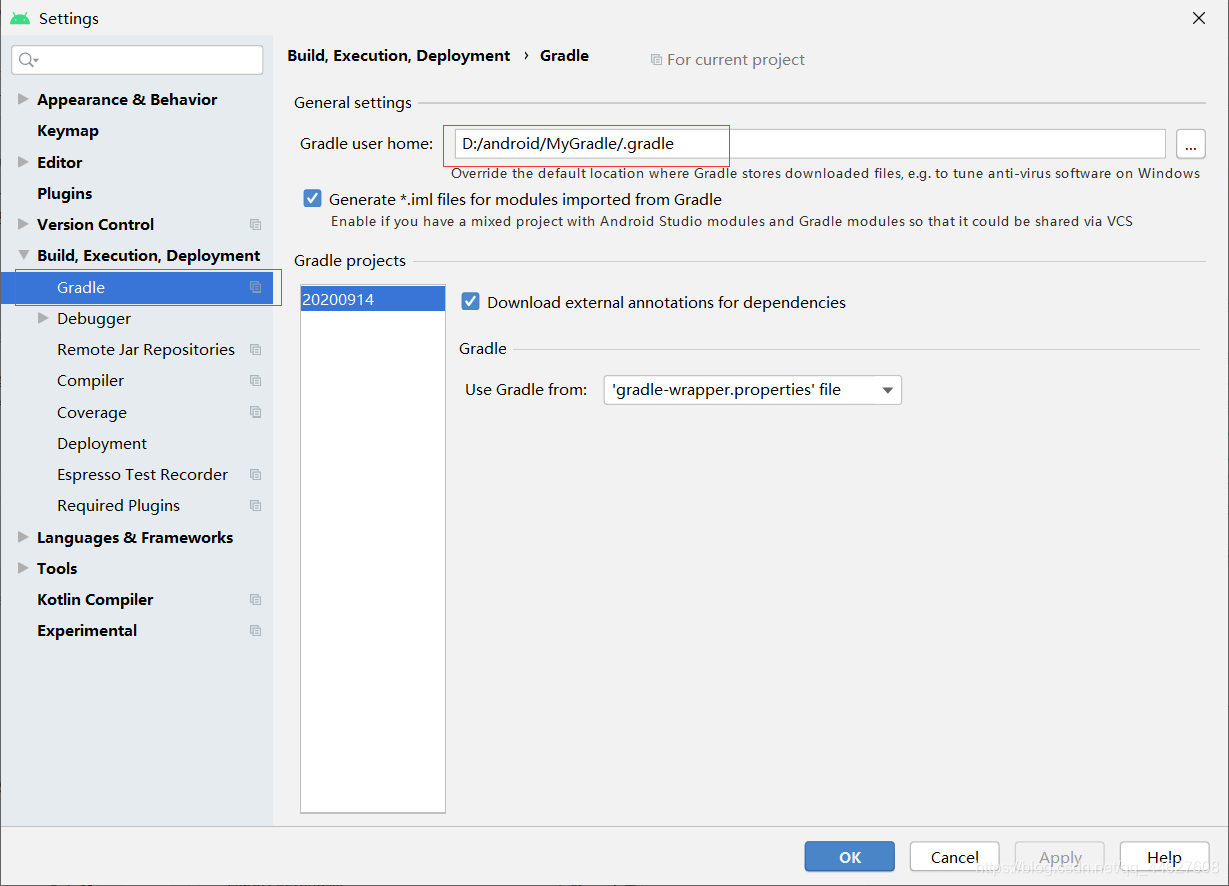This screenshot has height=886, width=1229.
Task: Click 'Build, Execution, Deployment' breadcrumb
Action: 399,56
